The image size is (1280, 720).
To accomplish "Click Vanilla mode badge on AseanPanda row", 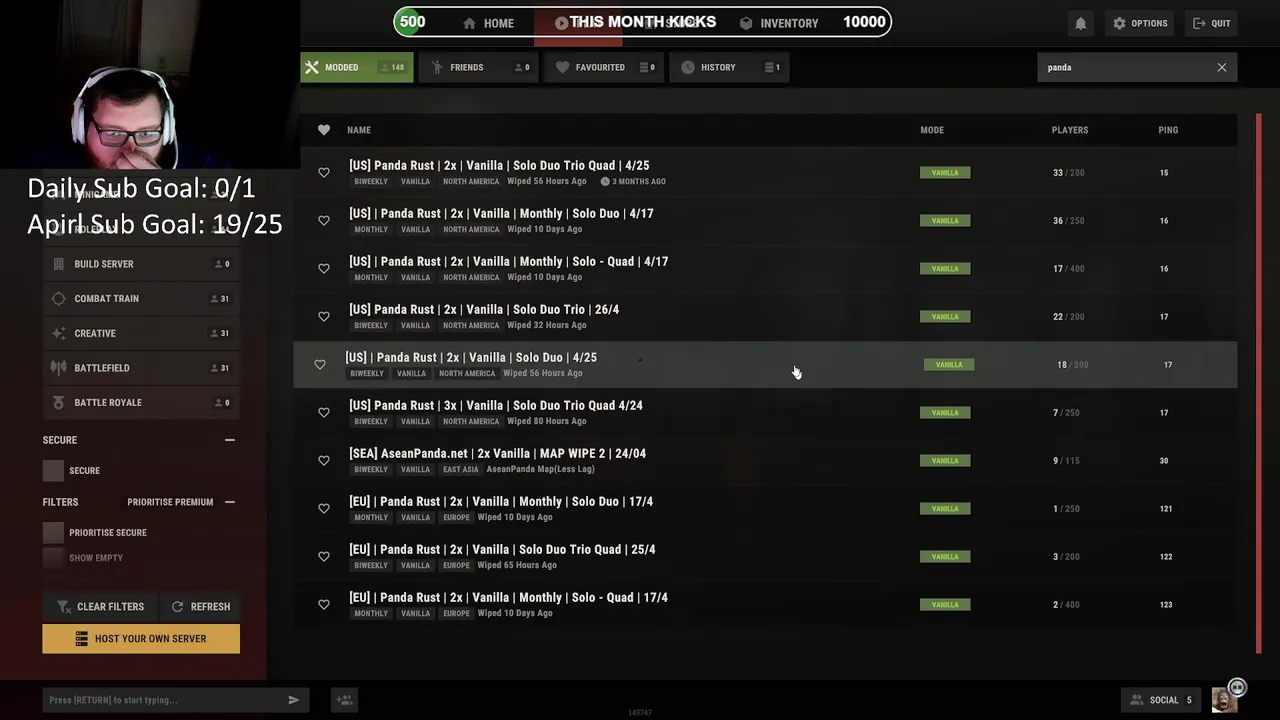I will pyautogui.click(x=945, y=461).
